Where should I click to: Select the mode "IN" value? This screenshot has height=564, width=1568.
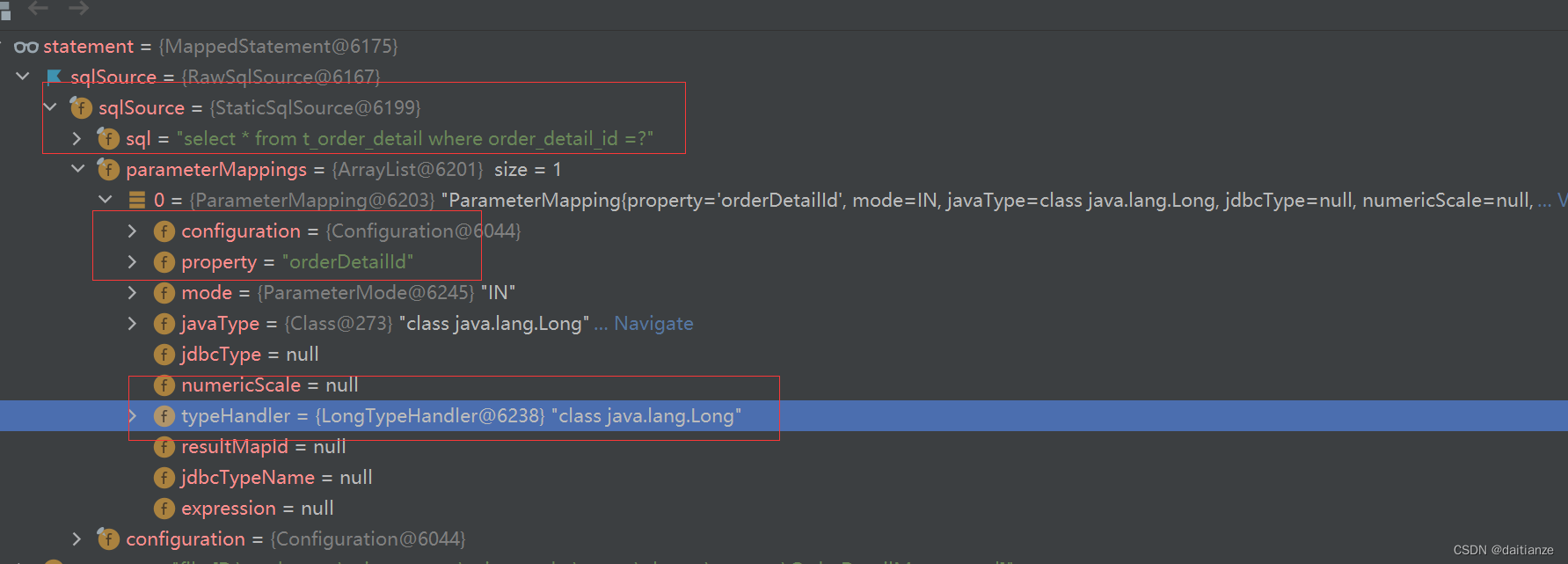[498, 293]
